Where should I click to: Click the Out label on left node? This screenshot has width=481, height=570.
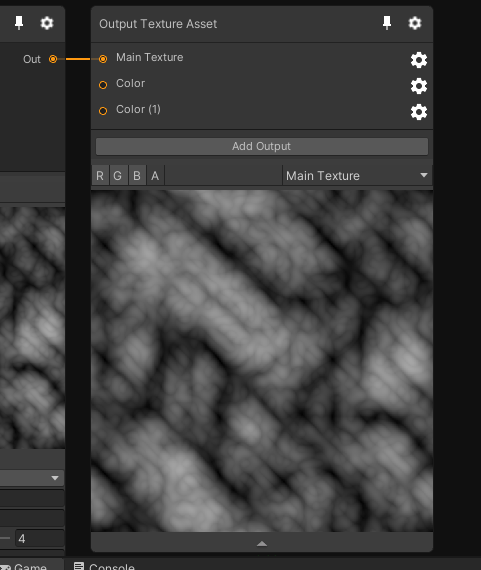click(32, 59)
